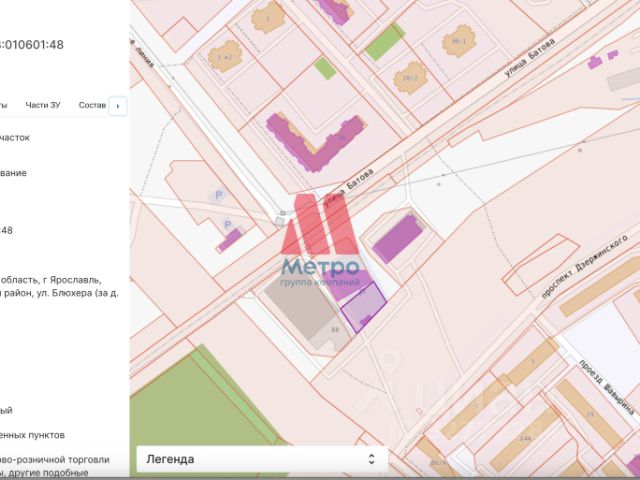This screenshot has width=640, height=480.
Task: Select the highlighted purple-outlined land parcel
Action: pos(364,307)
